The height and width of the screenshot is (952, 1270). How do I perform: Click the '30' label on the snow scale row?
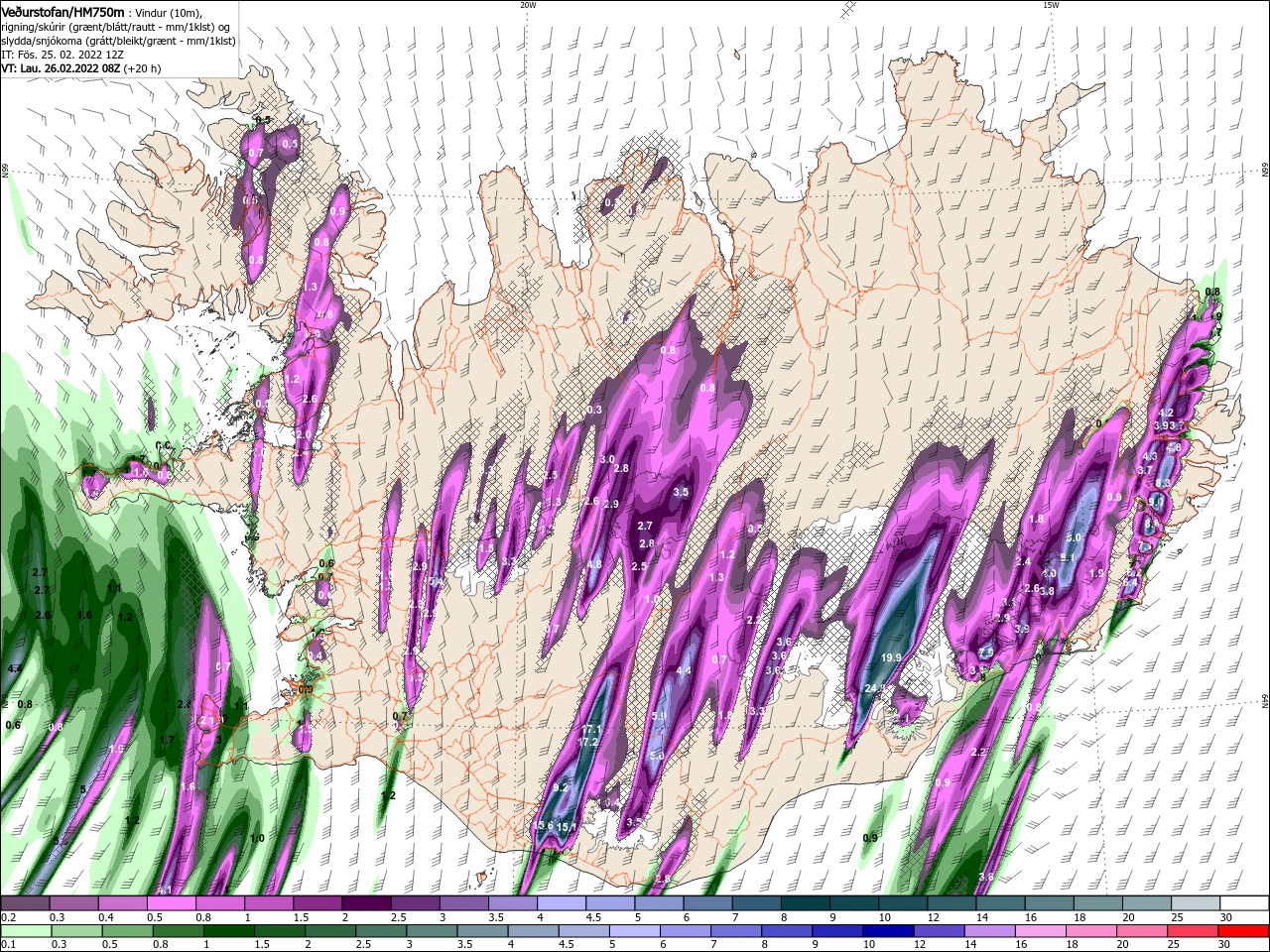(x=1226, y=917)
